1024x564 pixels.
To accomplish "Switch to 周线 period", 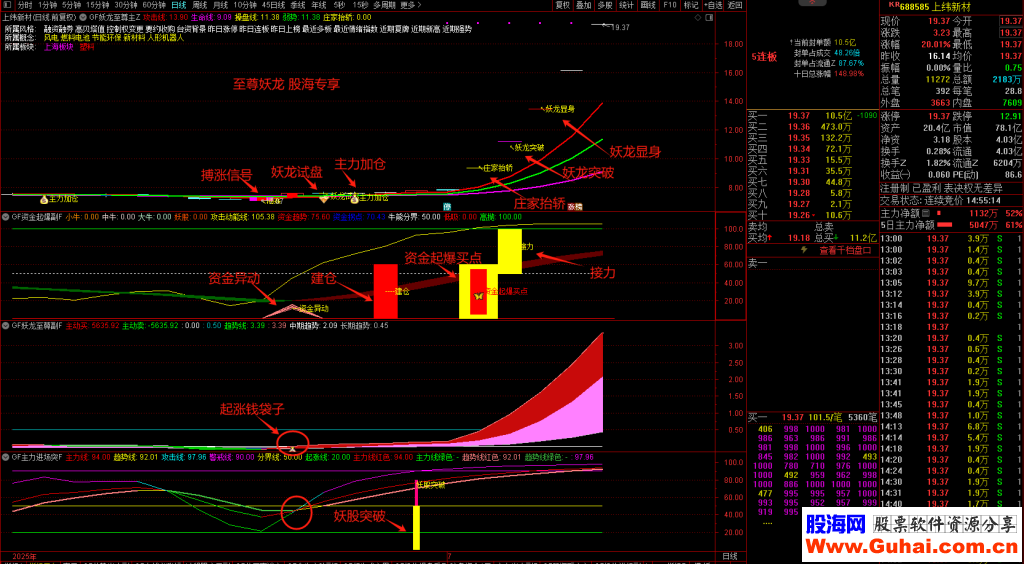I will point(199,5).
